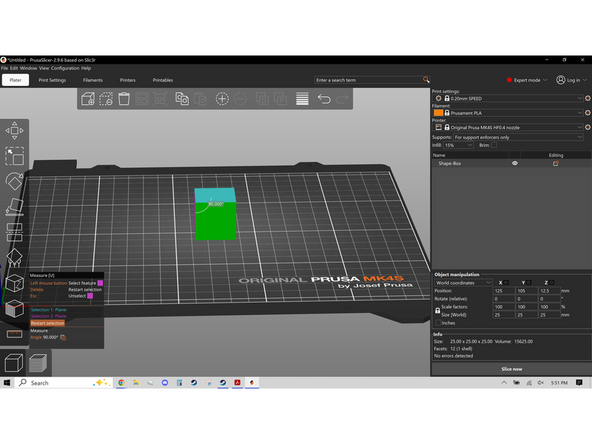Image resolution: width=592 pixels, height=444 pixels.
Task: Open the Supports dropdown menu
Action: coord(518,137)
